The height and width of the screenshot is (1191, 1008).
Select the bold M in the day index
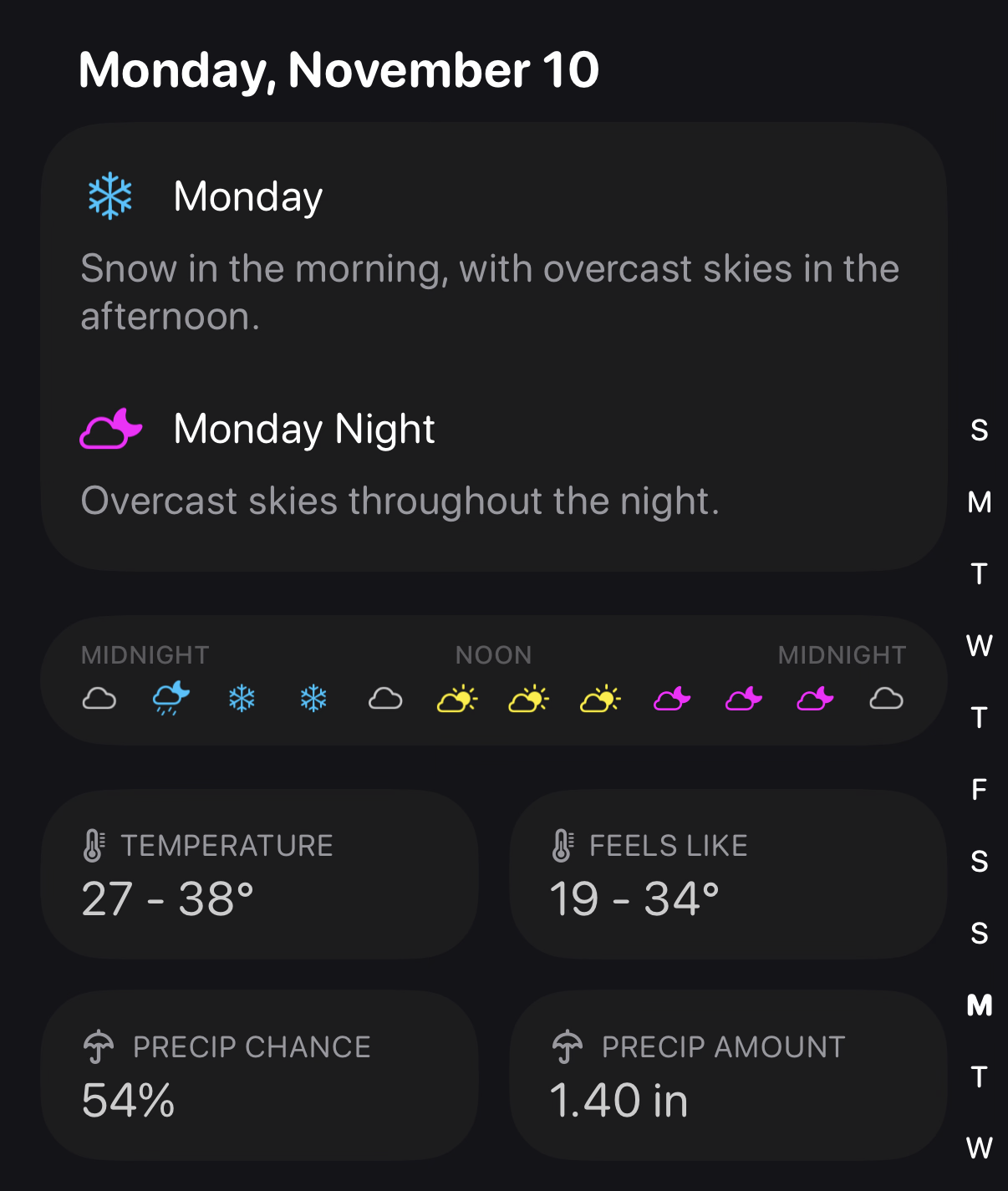979,1005
